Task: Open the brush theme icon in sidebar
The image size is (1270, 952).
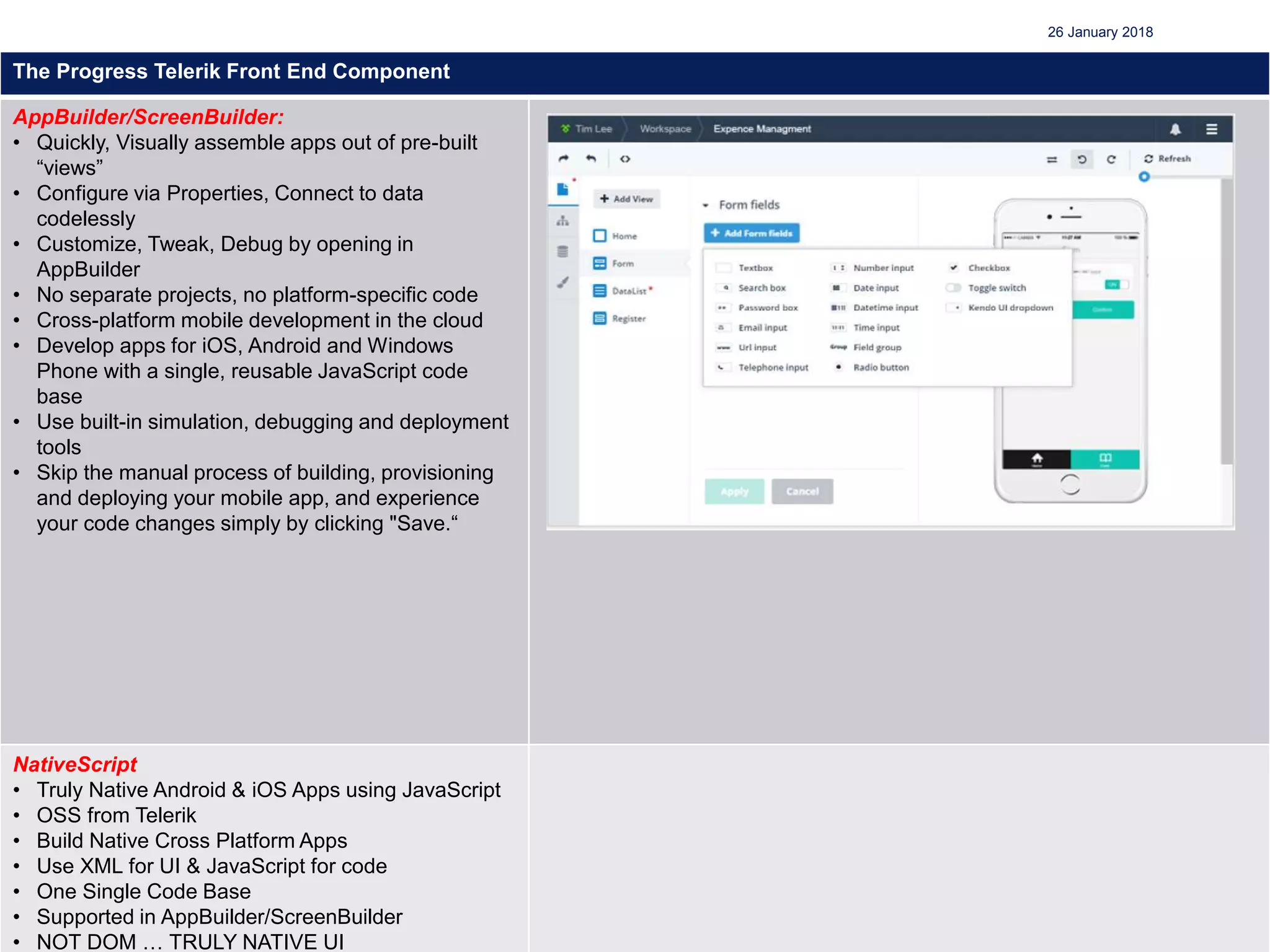Action: [x=562, y=283]
